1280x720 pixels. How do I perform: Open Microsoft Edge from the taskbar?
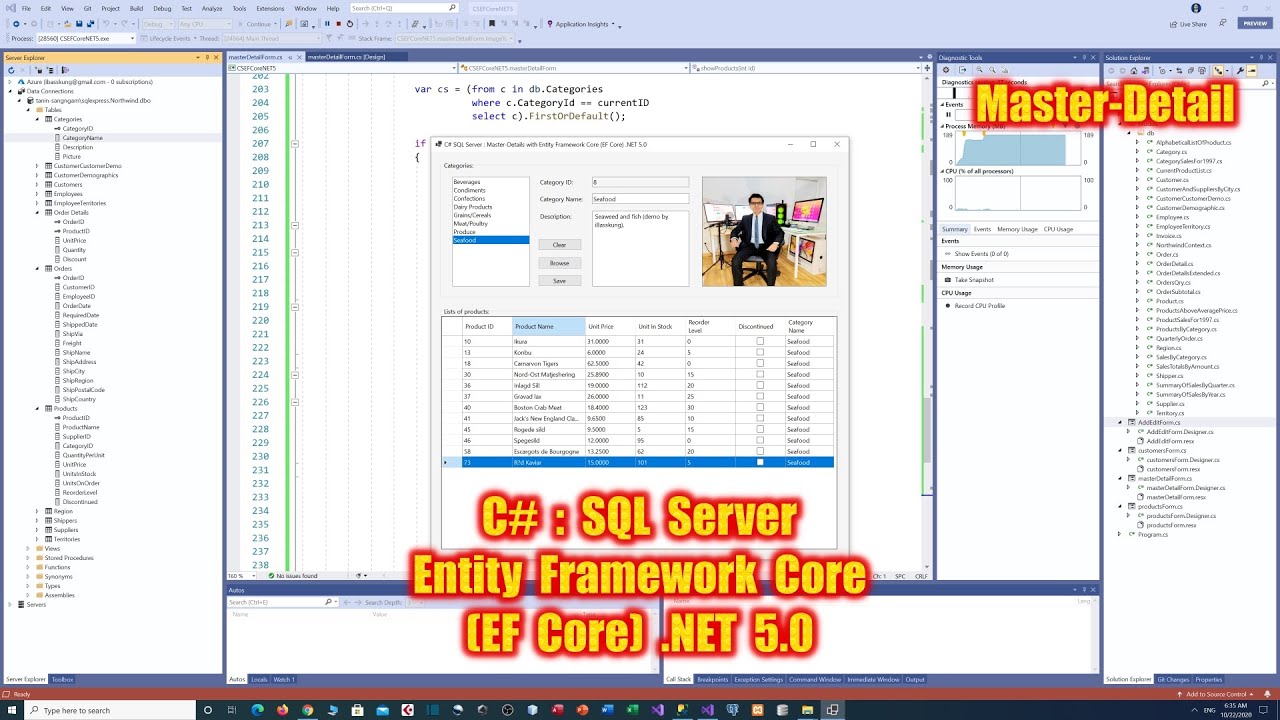[257, 710]
